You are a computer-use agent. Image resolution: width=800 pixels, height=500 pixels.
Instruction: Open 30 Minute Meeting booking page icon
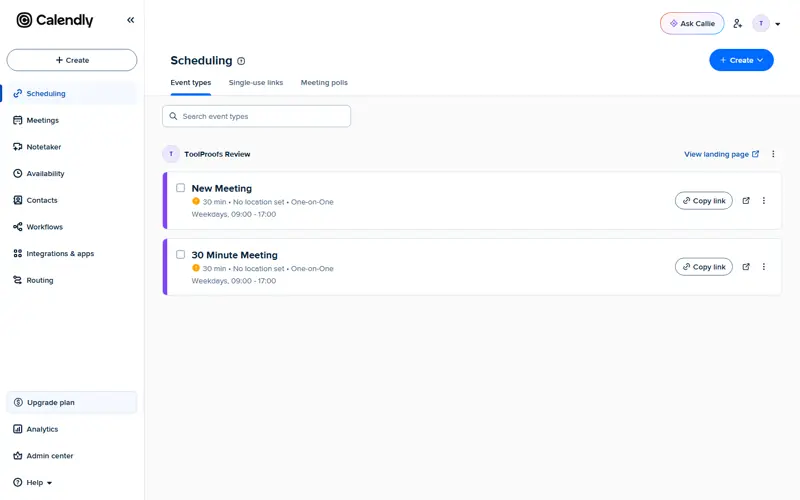pos(746,267)
